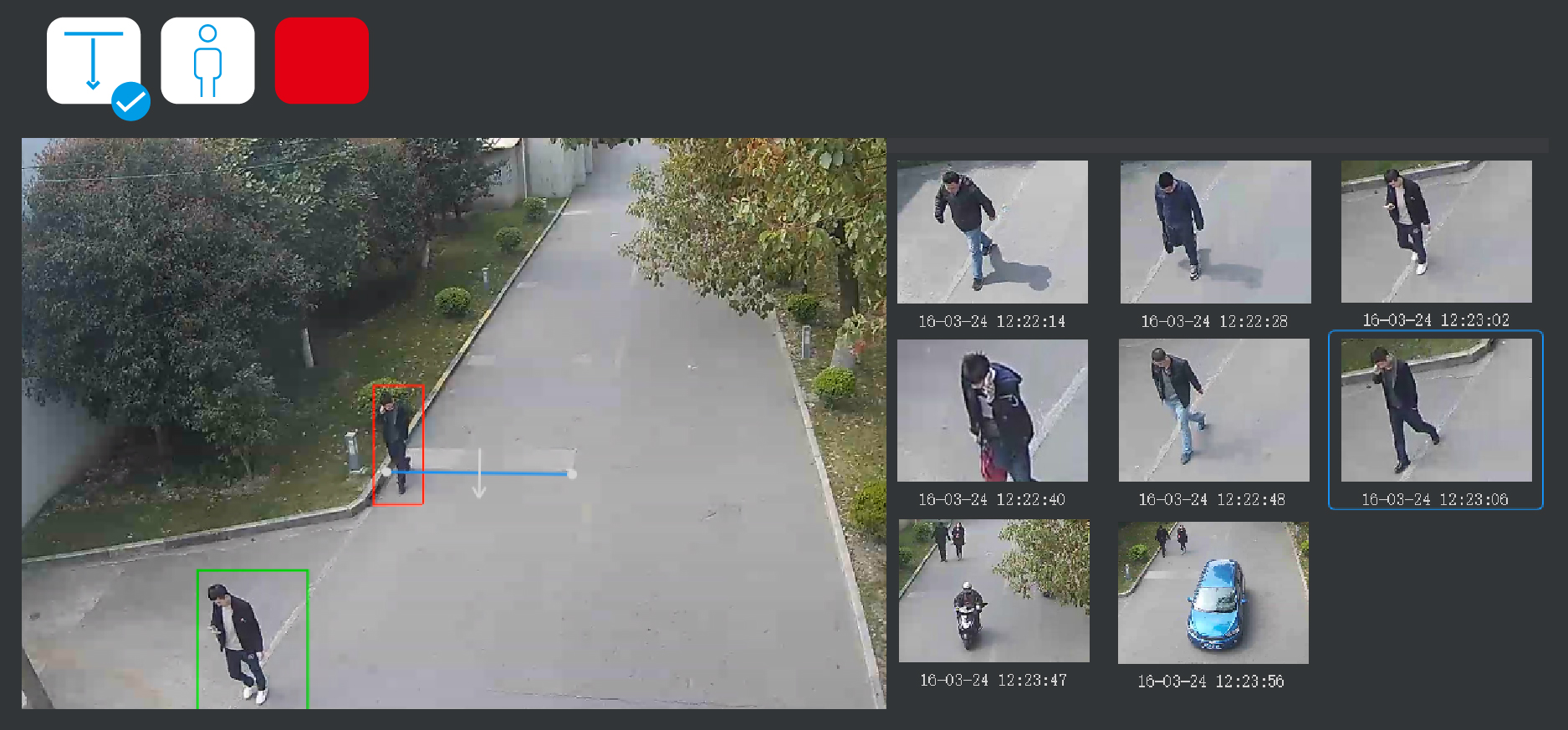Click the right endpoint of tripwire line

pyautogui.click(x=572, y=474)
